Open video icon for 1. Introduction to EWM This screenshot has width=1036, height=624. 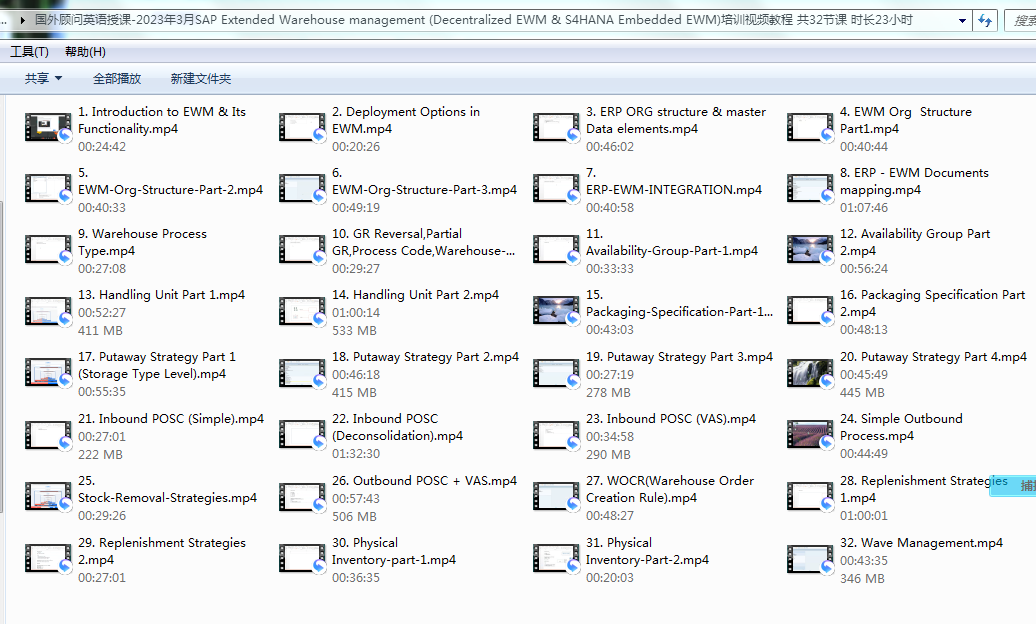click(48, 128)
